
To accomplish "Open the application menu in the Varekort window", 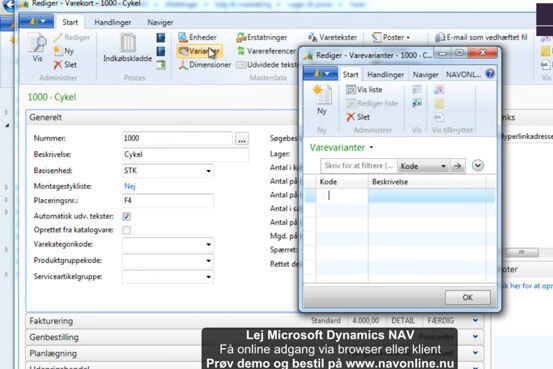I will tap(37, 21).
